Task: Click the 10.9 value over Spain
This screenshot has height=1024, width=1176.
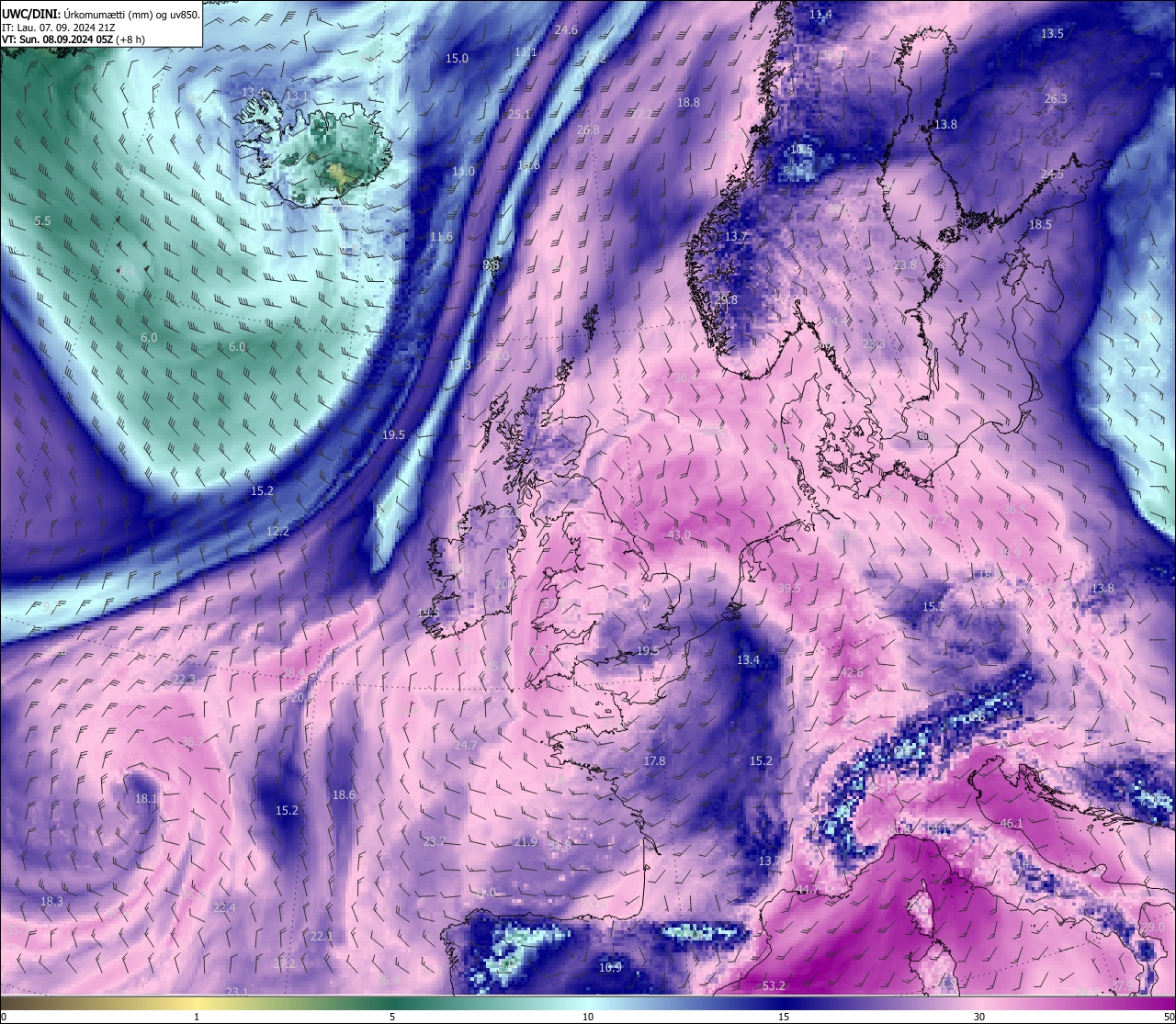Action: (x=610, y=967)
